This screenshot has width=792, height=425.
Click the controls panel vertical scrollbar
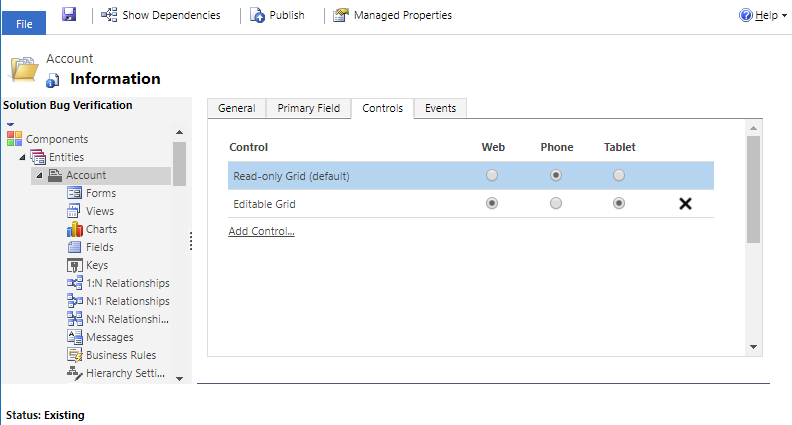[x=754, y=190]
